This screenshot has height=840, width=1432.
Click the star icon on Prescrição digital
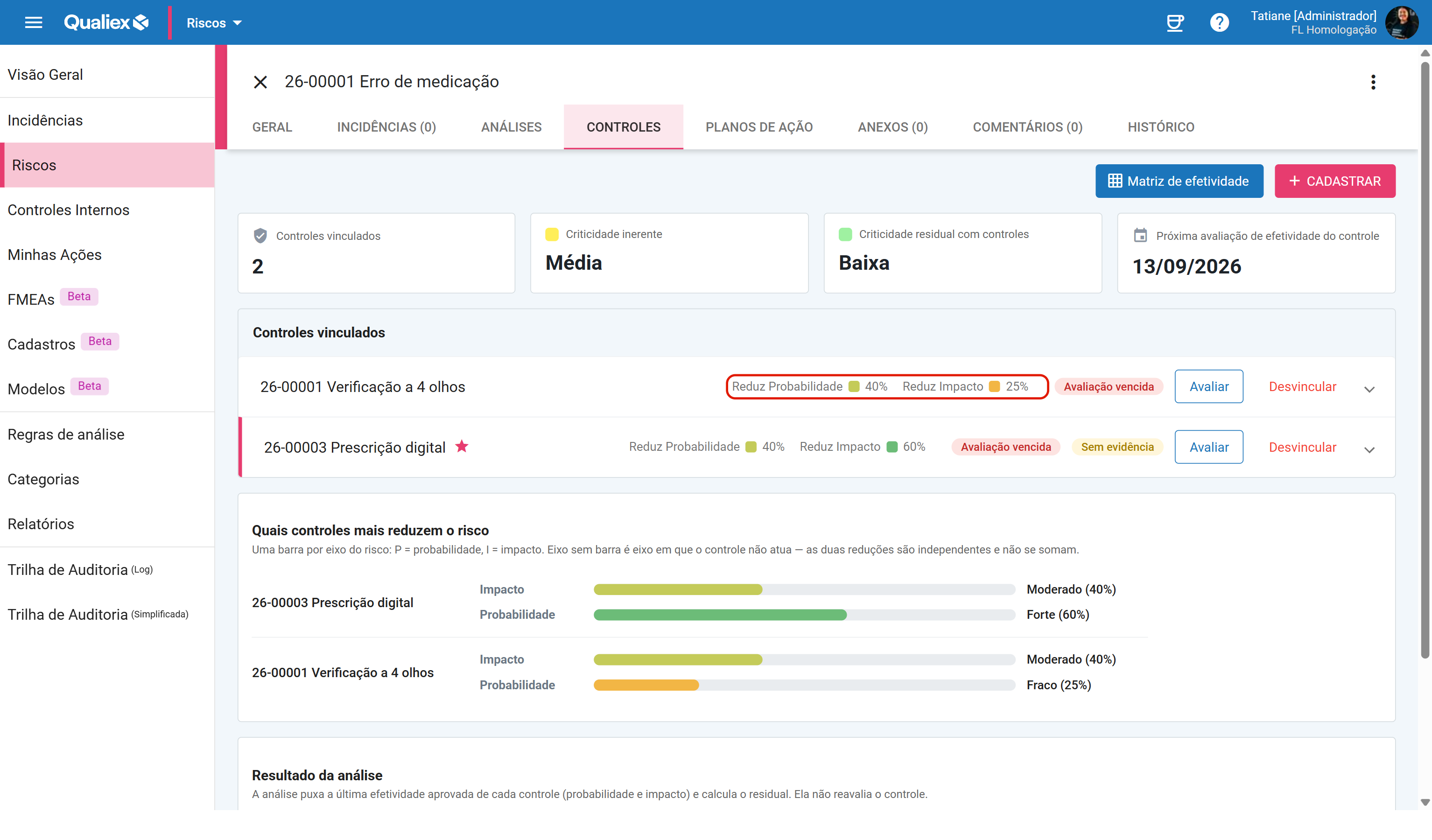pos(462,447)
